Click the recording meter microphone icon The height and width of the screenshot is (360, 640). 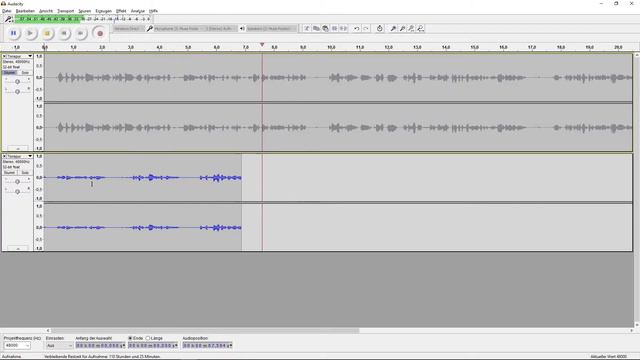click(8, 19)
